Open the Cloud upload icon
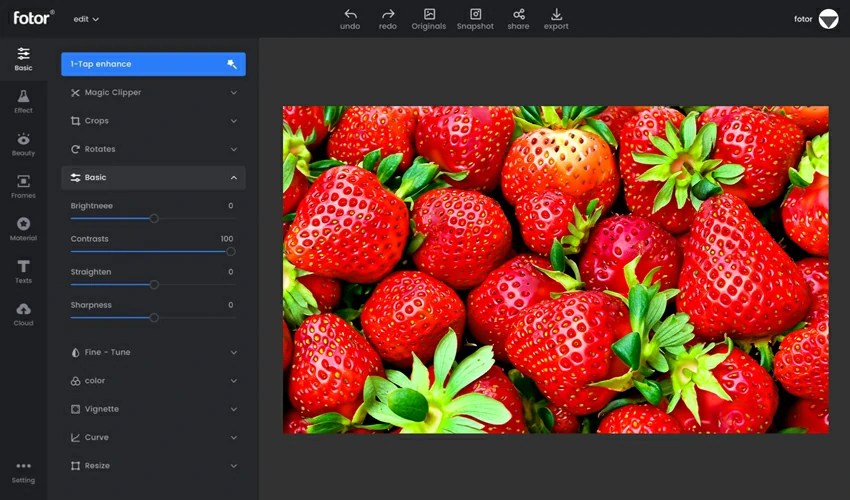The image size is (850, 500). [x=23, y=309]
